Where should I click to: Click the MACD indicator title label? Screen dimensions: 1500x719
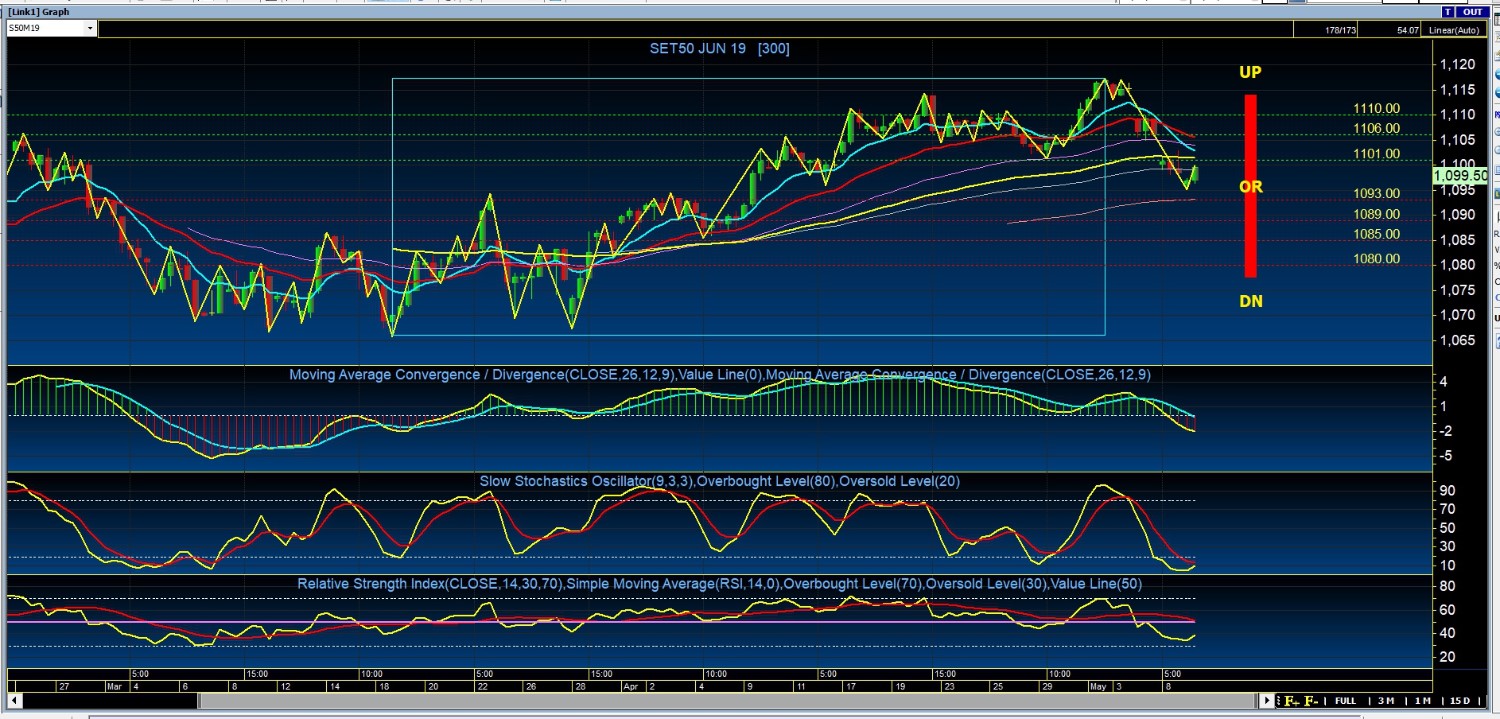[x=720, y=375]
